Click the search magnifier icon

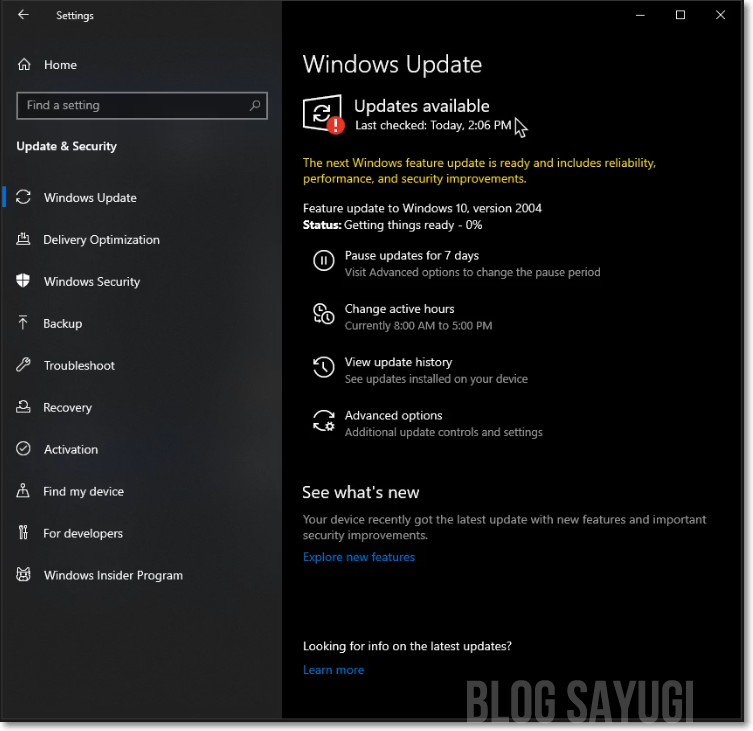click(x=255, y=105)
